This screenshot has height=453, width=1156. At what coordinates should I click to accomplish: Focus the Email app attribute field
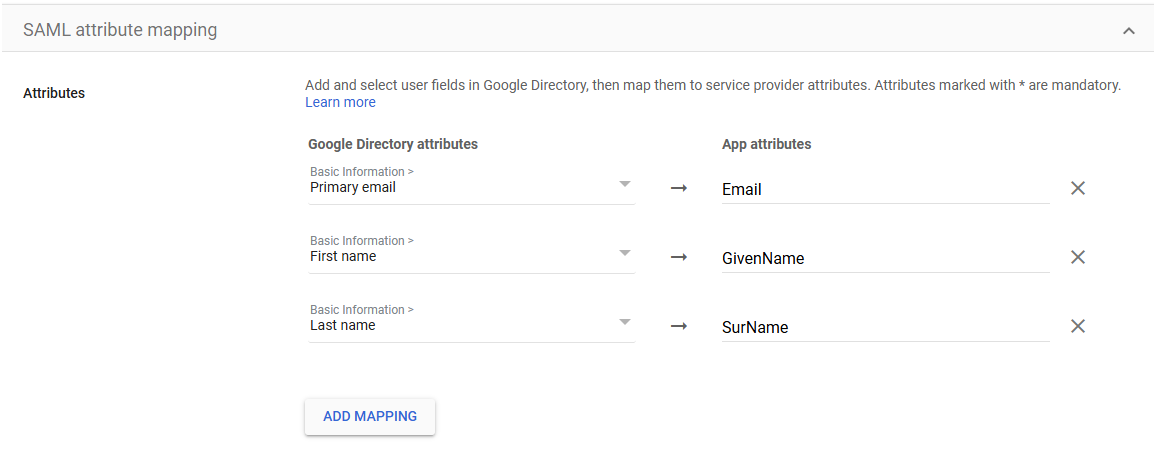click(x=885, y=190)
